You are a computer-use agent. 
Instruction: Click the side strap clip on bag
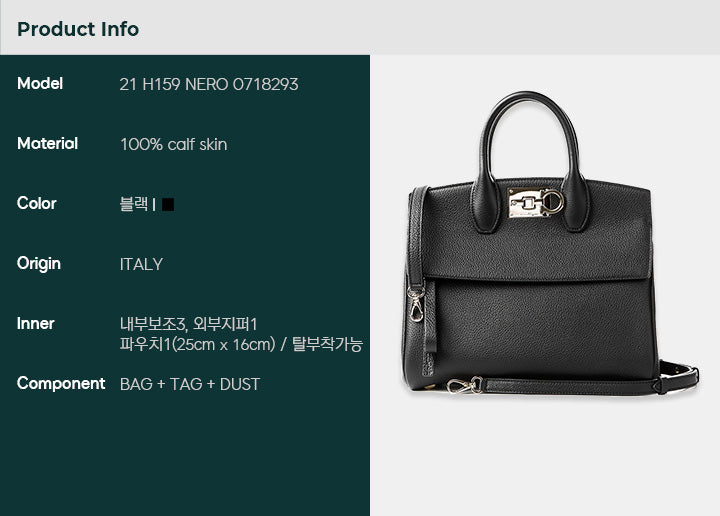pos(416,303)
